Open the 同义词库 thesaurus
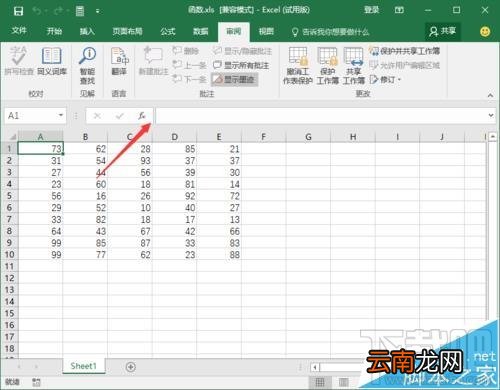 click(52, 61)
